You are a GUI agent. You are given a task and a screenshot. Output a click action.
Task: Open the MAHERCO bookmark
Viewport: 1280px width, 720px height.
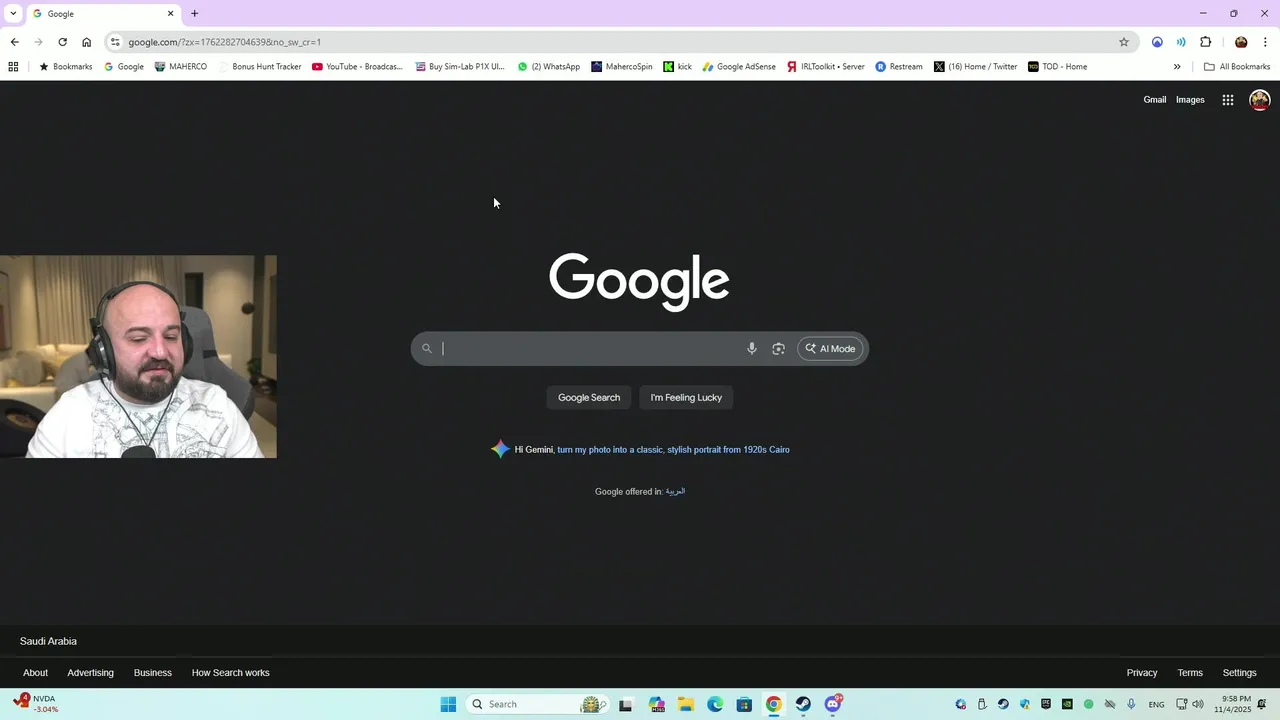click(181, 67)
